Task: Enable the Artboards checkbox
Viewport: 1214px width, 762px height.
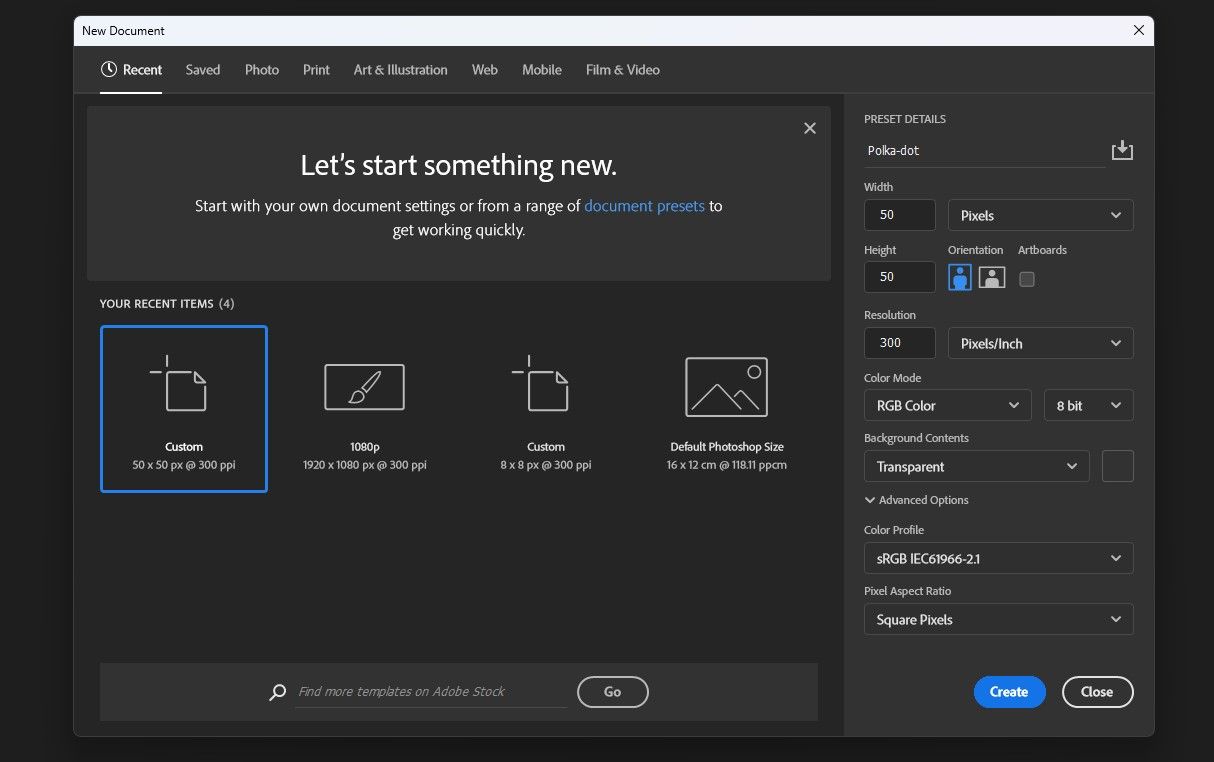Action: pos(1027,279)
